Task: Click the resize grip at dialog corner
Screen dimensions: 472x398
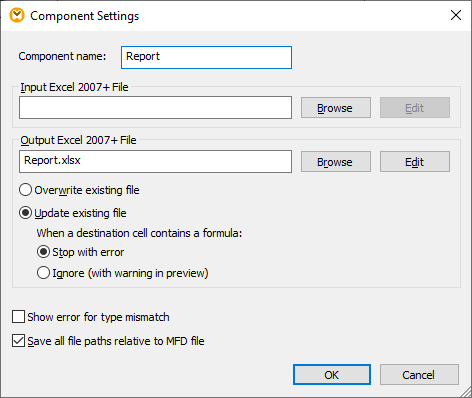Action: coord(465,392)
